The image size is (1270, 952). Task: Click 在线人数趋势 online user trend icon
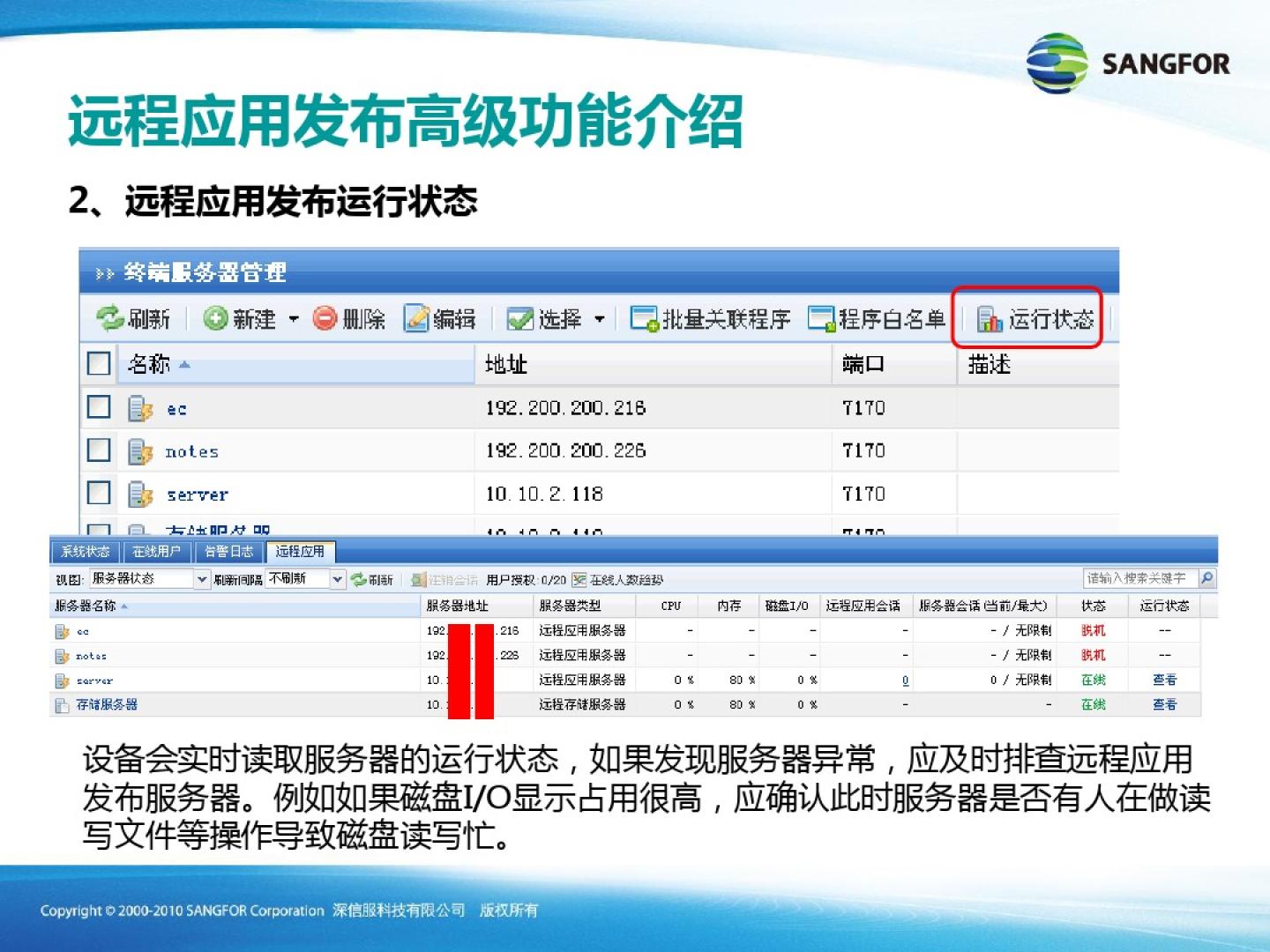579,579
